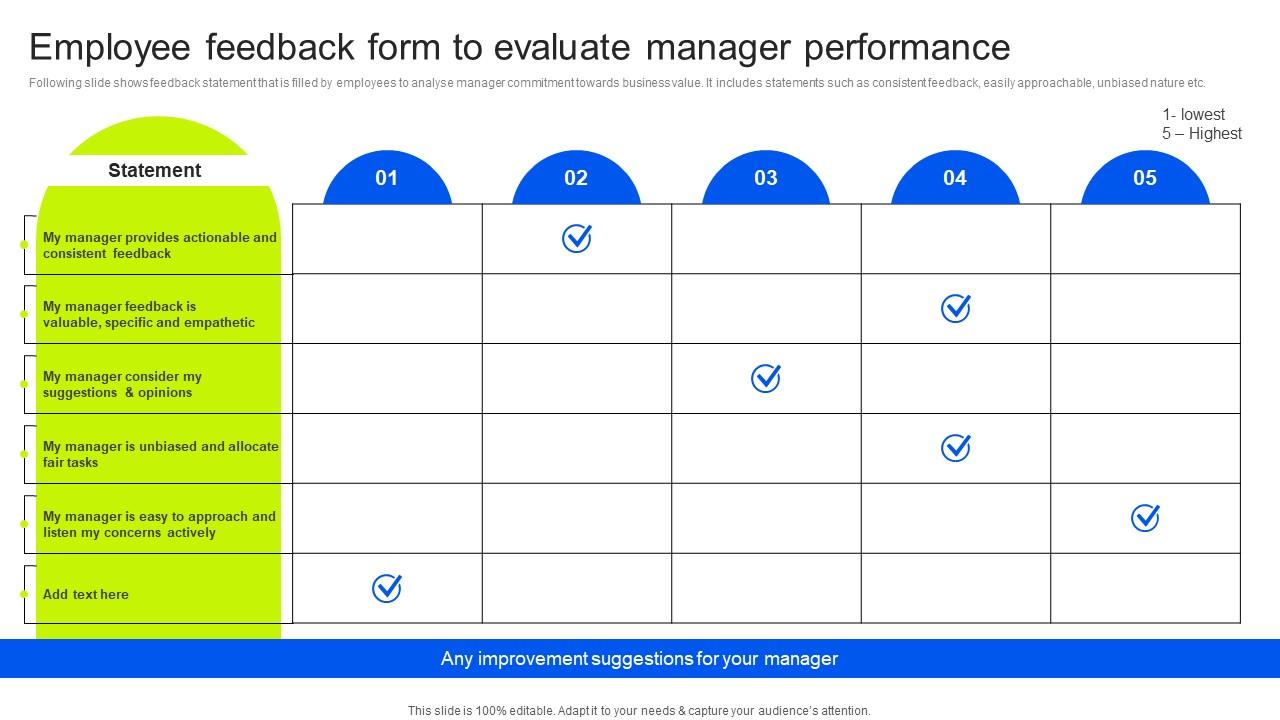The height and width of the screenshot is (720, 1280).
Task: Click the checkmark in easy to approach row
Action: 1145,518
